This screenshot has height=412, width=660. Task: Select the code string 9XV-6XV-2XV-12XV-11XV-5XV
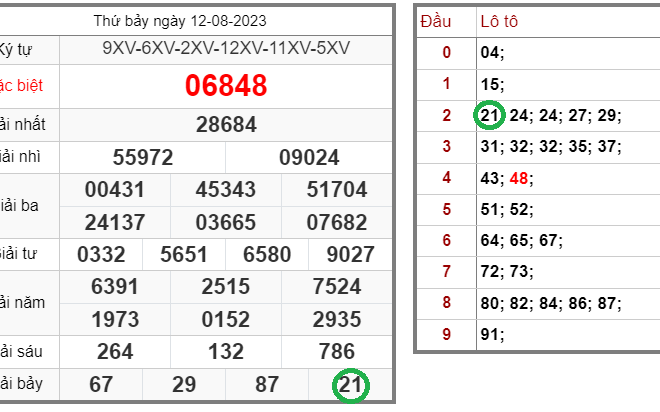tap(226, 49)
